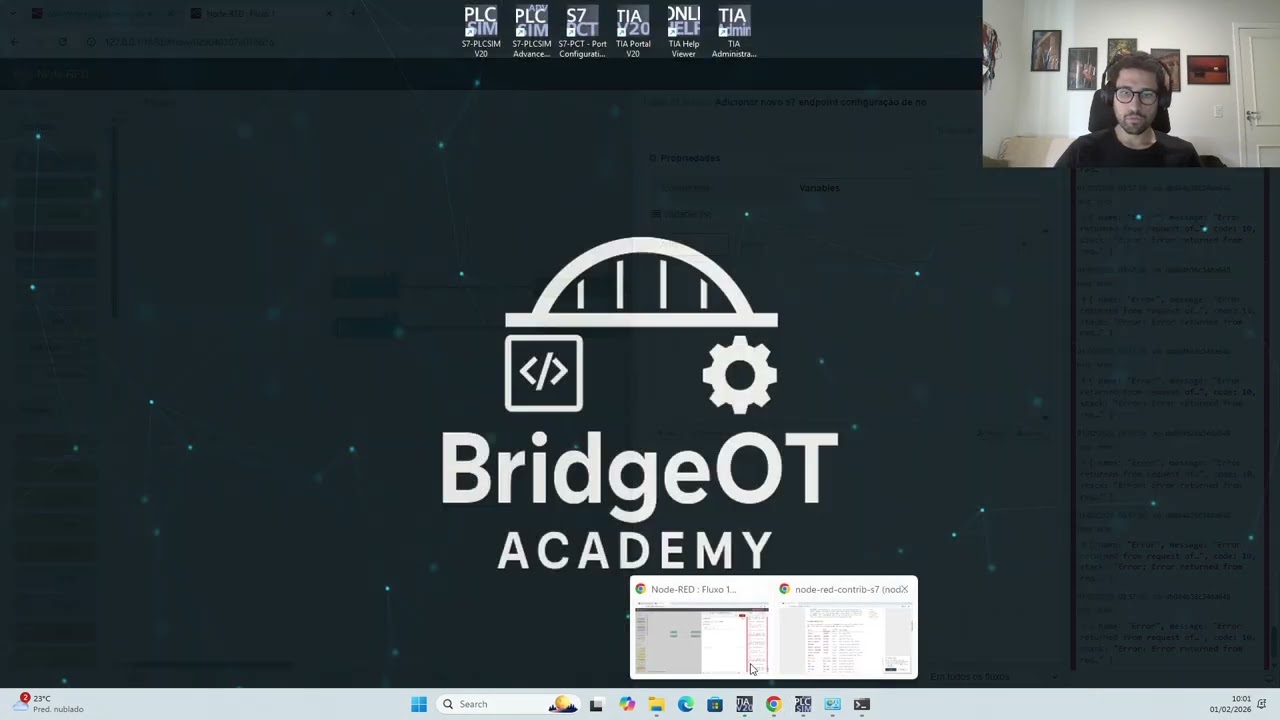
Task: Open the TIA Help Viewer shortcut
Action: [x=683, y=32]
